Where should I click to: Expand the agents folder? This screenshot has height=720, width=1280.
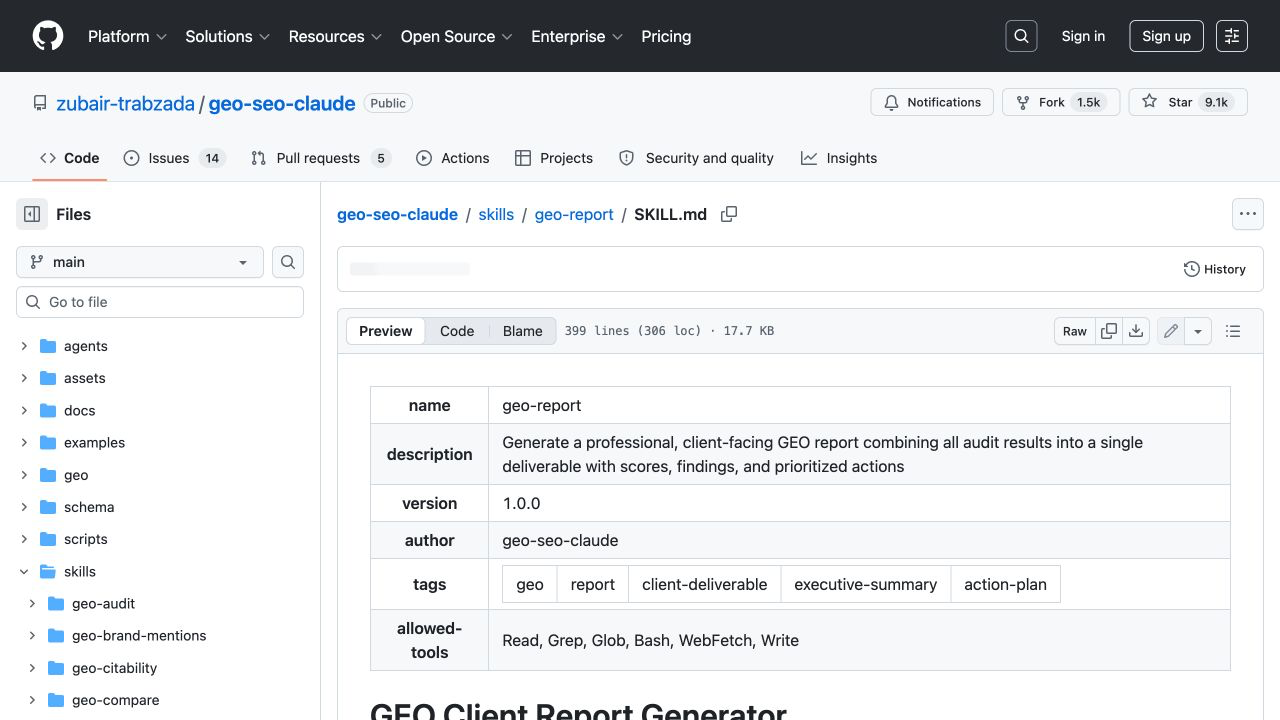click(x=24, y=346)
